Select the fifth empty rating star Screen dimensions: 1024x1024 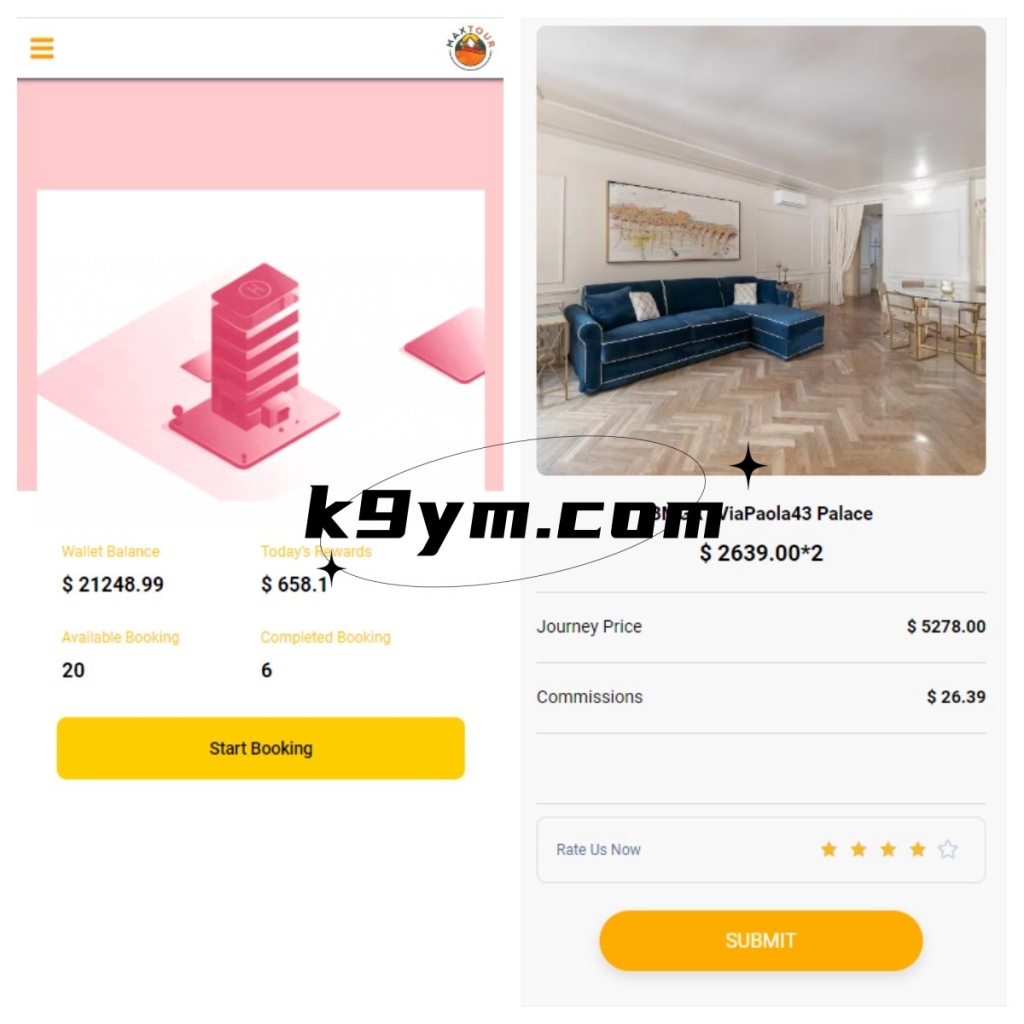pyautogui.click(x=948, y=849)
